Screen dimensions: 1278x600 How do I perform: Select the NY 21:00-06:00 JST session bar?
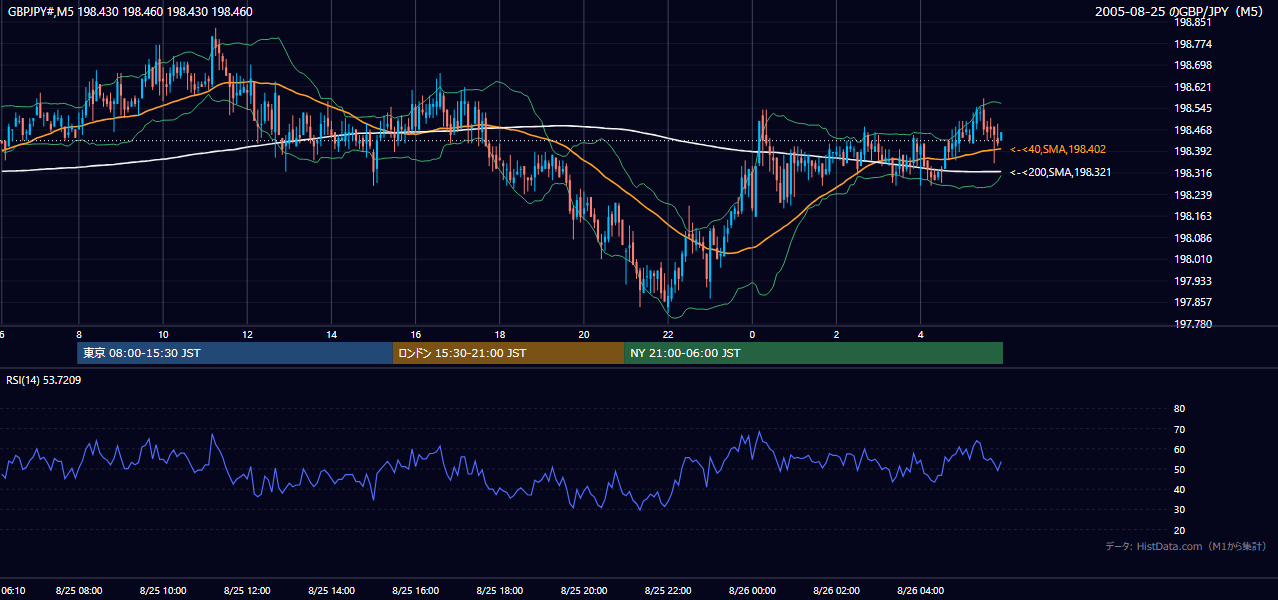coord(813,353)
